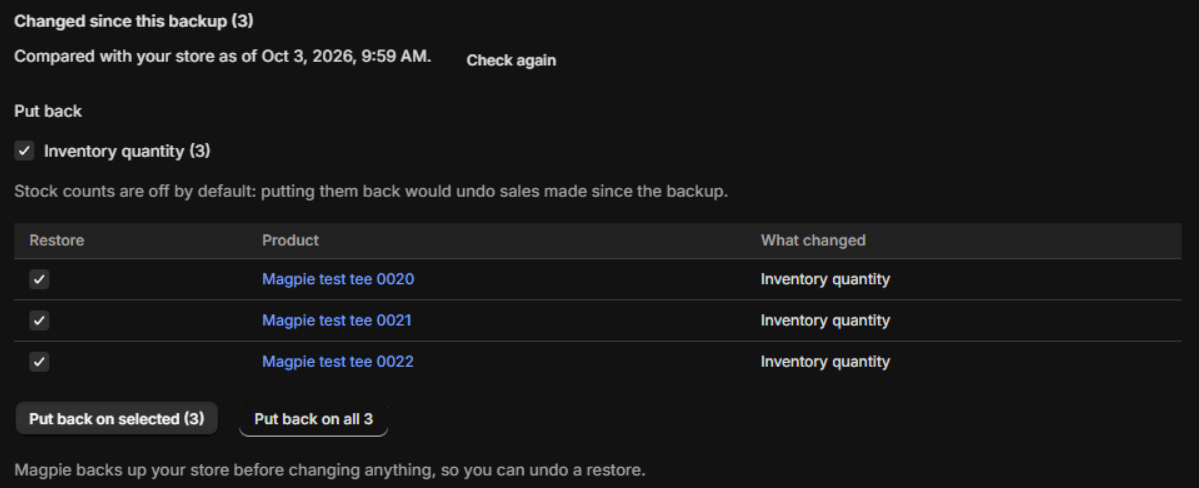Click Inventory quantity cell for tee 0020
1199x488 pixels.
825,279
